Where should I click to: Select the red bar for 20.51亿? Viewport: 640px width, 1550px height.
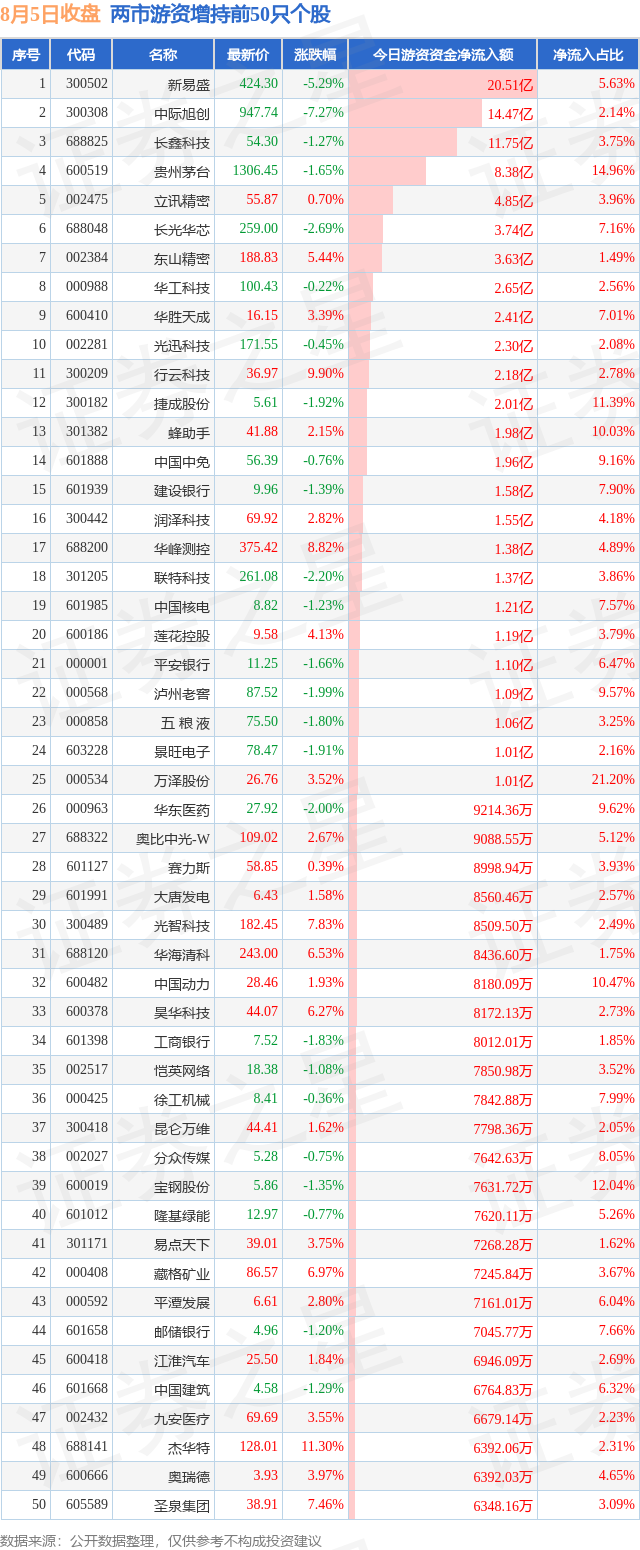pos(443,84)
